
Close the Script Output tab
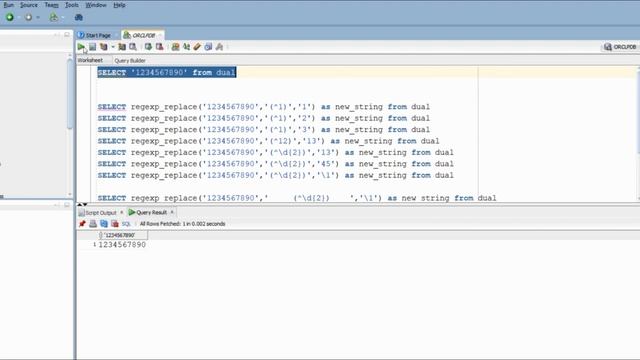click(122, 212)
